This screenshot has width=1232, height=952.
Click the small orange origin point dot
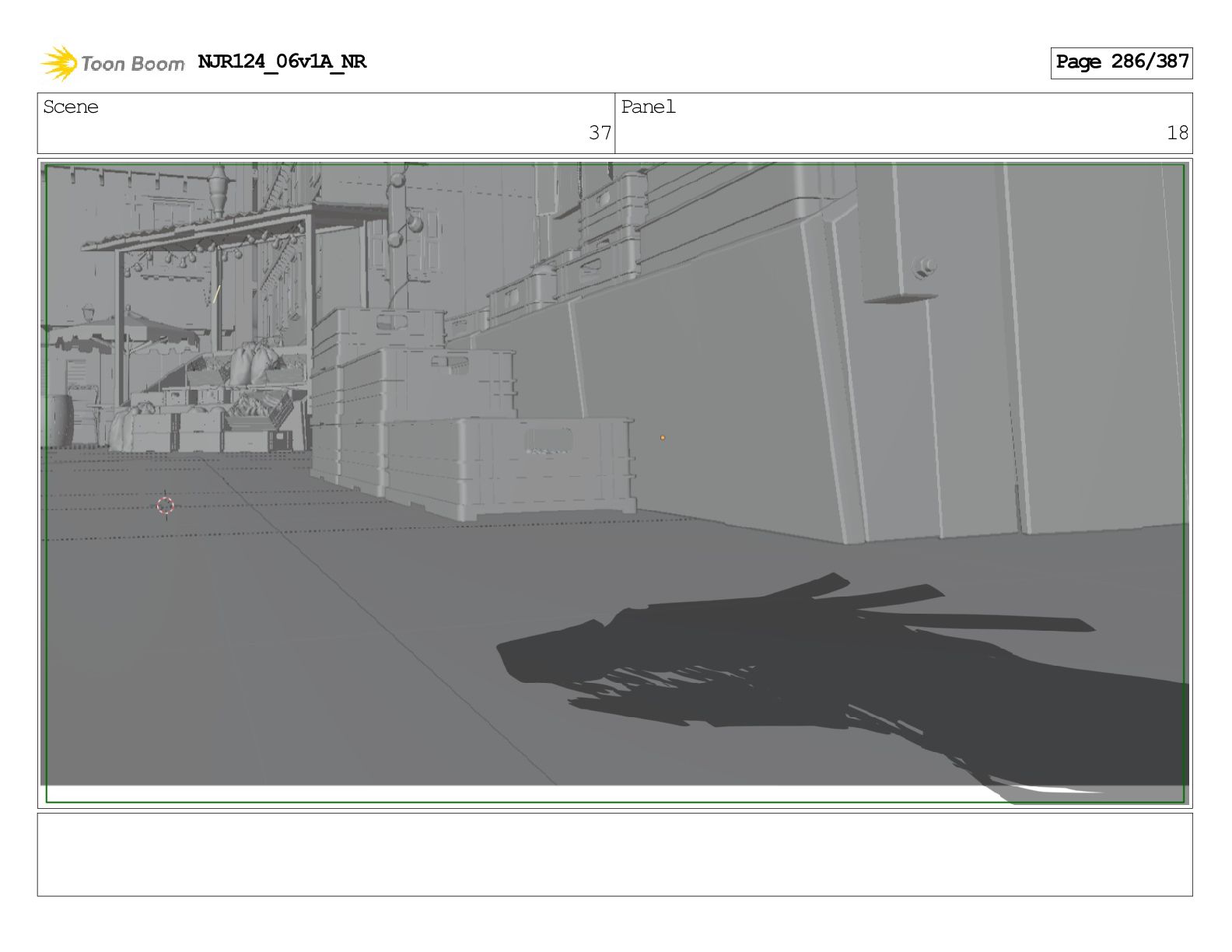(x=663, y=438)
